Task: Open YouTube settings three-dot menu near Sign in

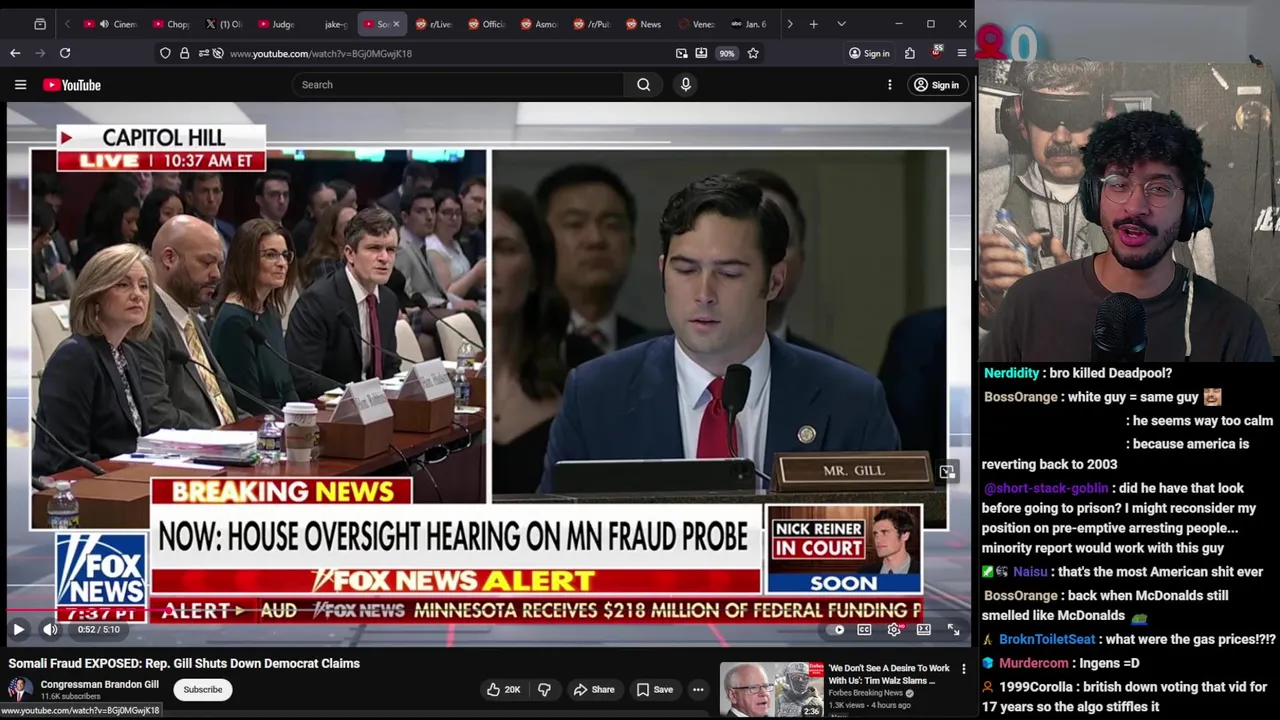Action: click(889, 85)
